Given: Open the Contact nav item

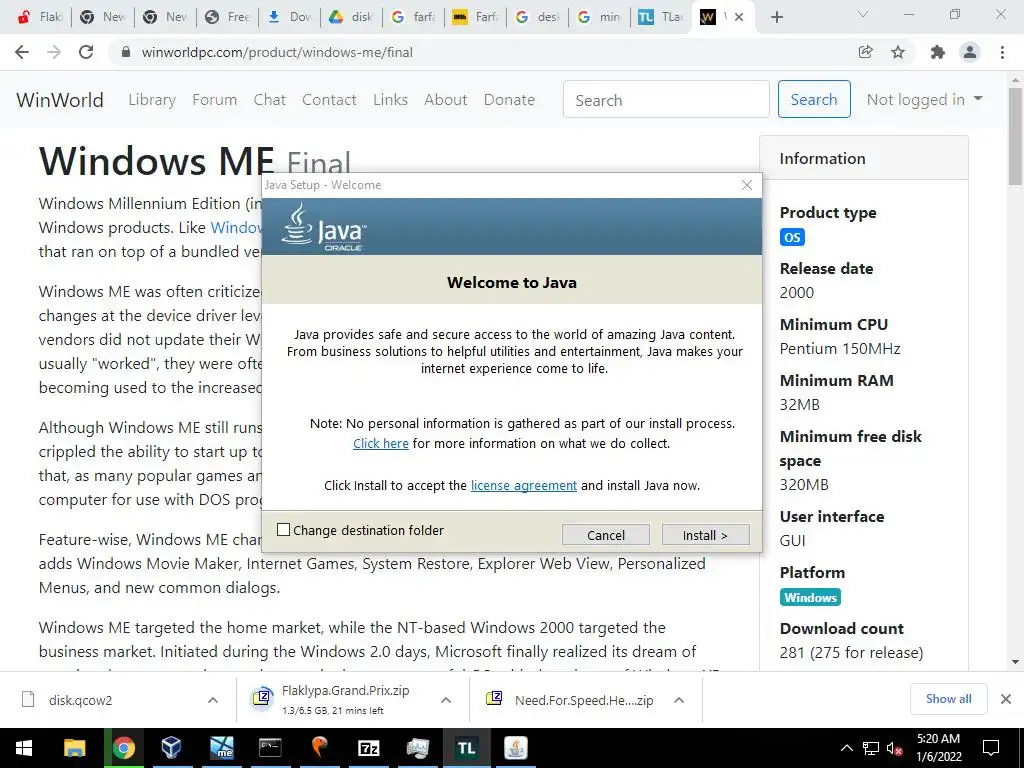Looking at the screenshot, I should (329, 100).
